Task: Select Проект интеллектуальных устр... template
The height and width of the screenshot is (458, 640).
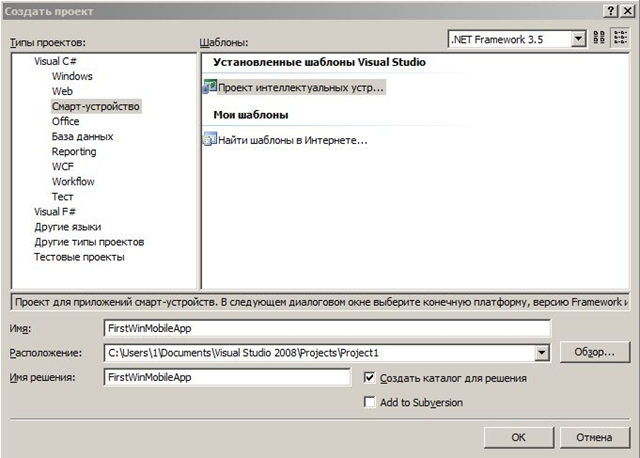Action: point(301,87)
